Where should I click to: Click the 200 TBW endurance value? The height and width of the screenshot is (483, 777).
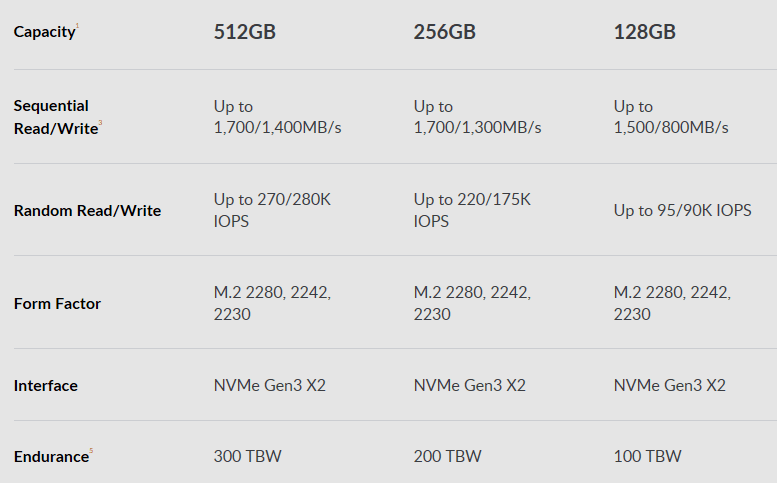coord(447,457)
